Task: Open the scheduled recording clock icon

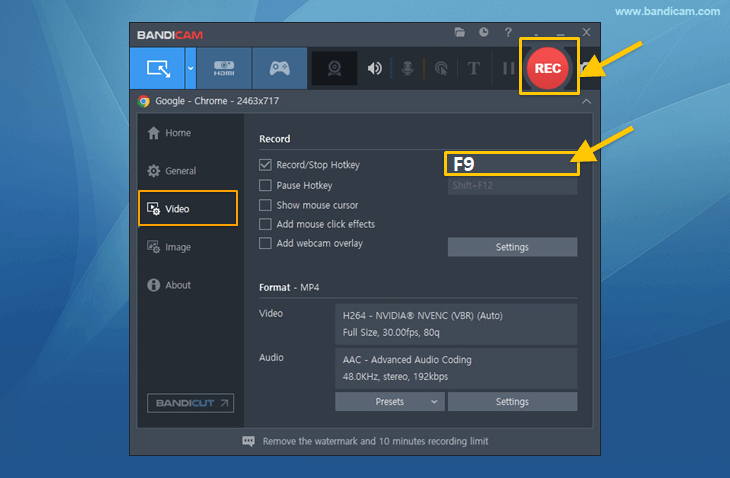Action: click(x=484, y=32)
